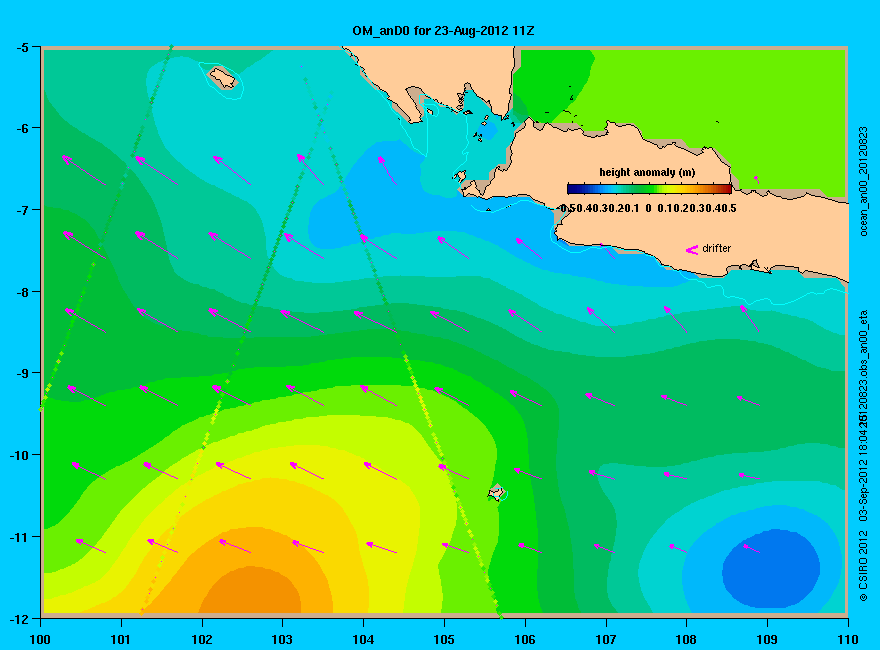Click the drifter legend label
This screenshot has width=880, height=650.
tap(717, 248)
